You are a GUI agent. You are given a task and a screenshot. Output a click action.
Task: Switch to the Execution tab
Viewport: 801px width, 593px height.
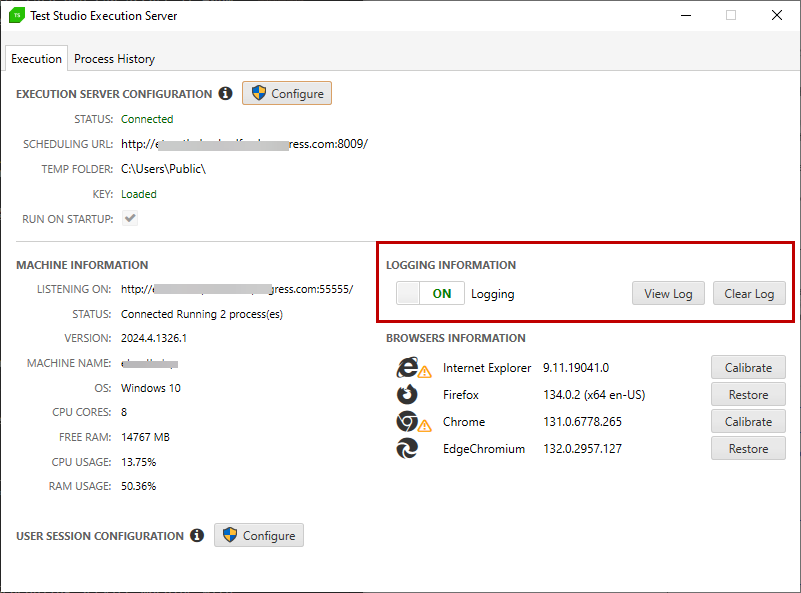pos(36,59)
